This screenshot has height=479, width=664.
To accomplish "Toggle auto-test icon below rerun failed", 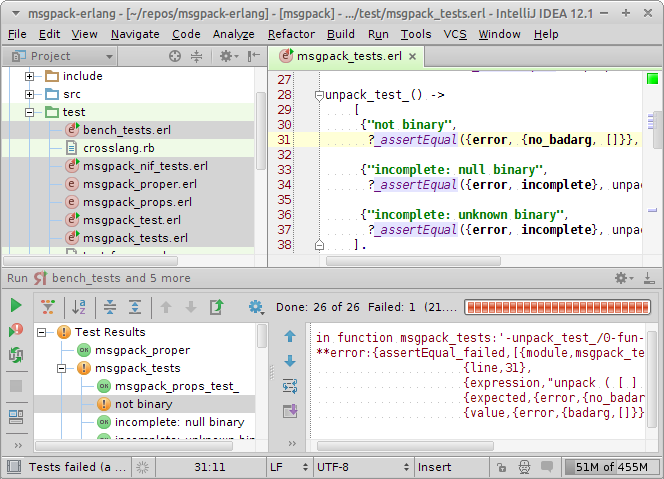I will [x=16, y=354].
